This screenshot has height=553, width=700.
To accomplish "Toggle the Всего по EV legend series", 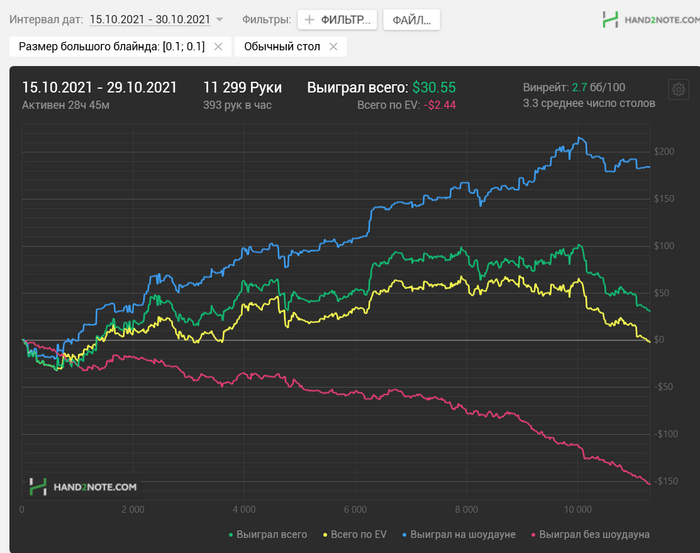I will click(355, 534).
